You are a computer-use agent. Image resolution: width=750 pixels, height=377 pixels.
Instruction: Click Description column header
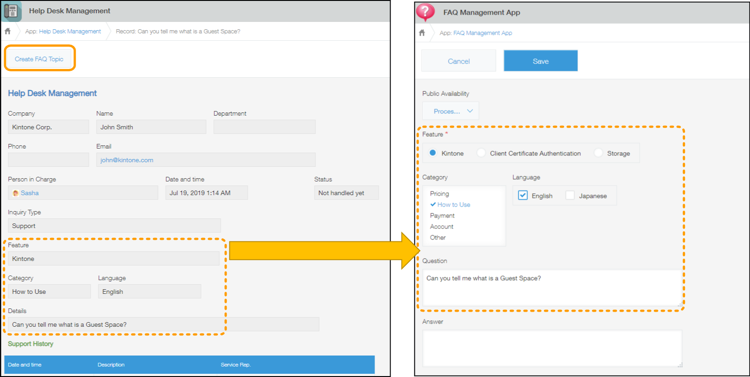coord(111,365)
